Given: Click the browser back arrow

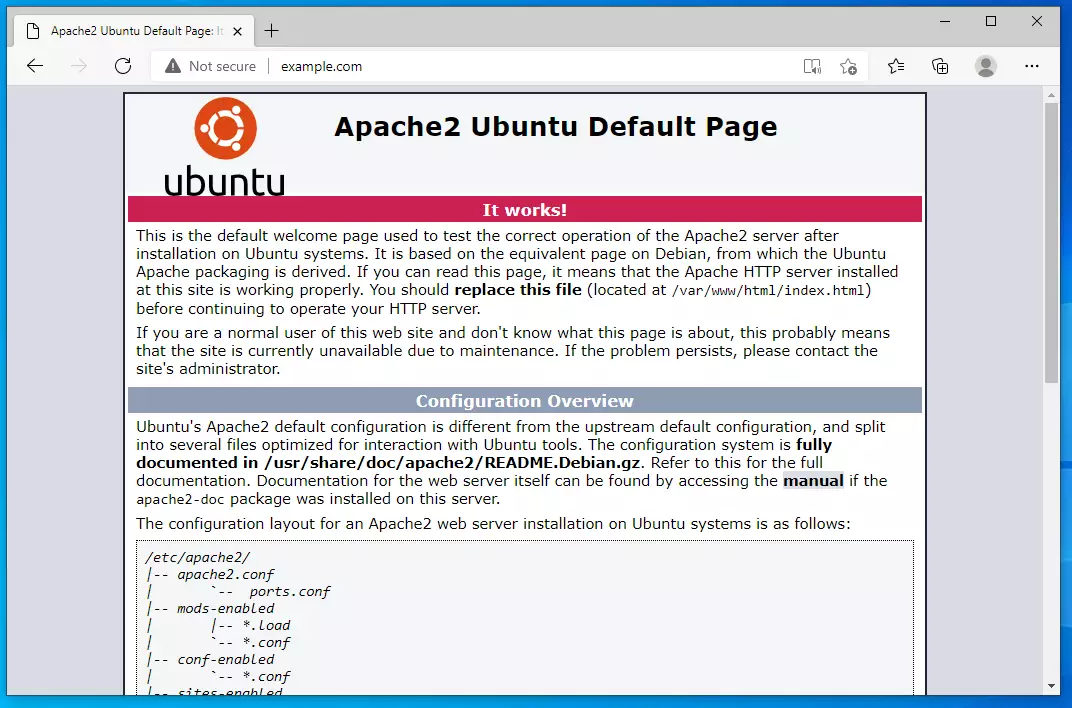Looking at the screenshot, I should pos(35,66).
